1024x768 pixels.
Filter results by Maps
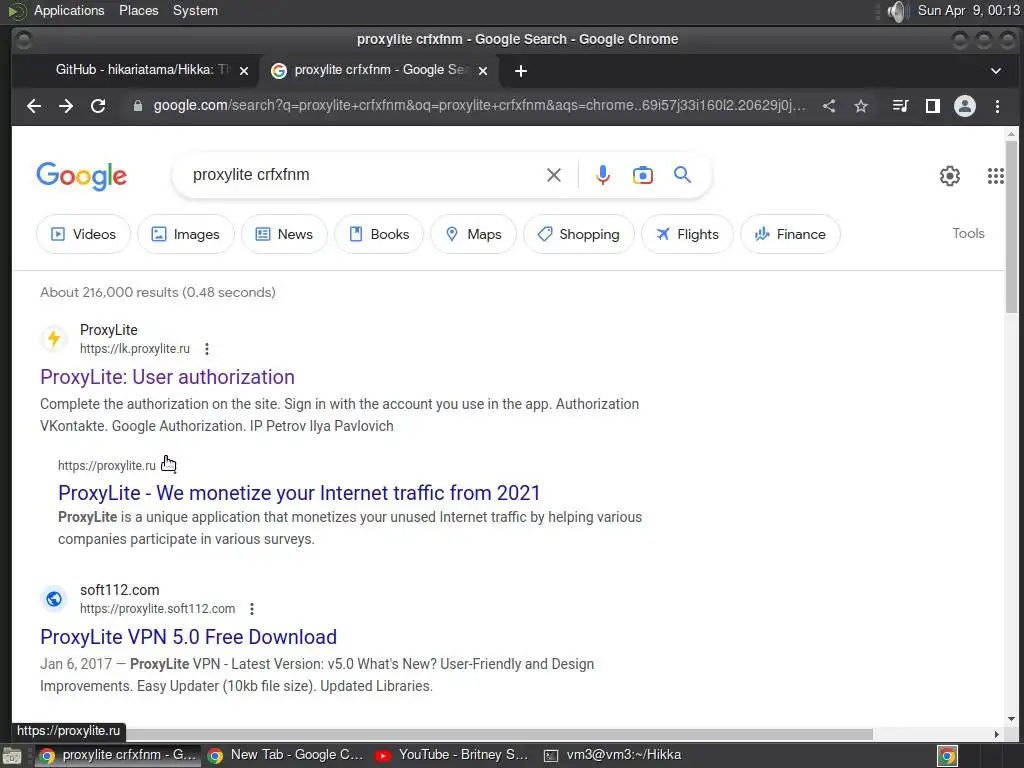tap(473, 234)
